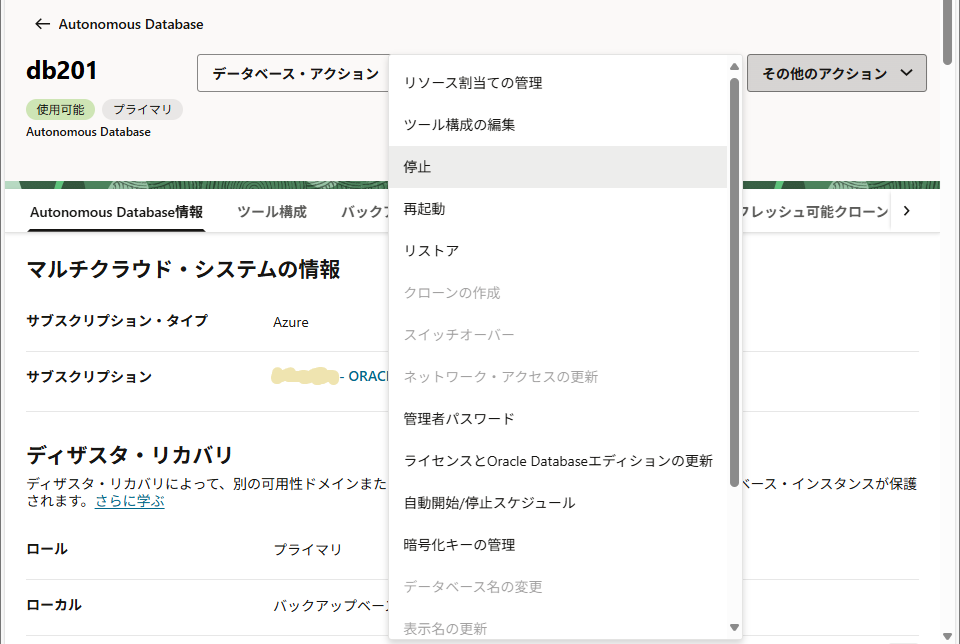
Task: Choose ライセンスとOracle Databaseエディションの更新
Action: (558, 461)
